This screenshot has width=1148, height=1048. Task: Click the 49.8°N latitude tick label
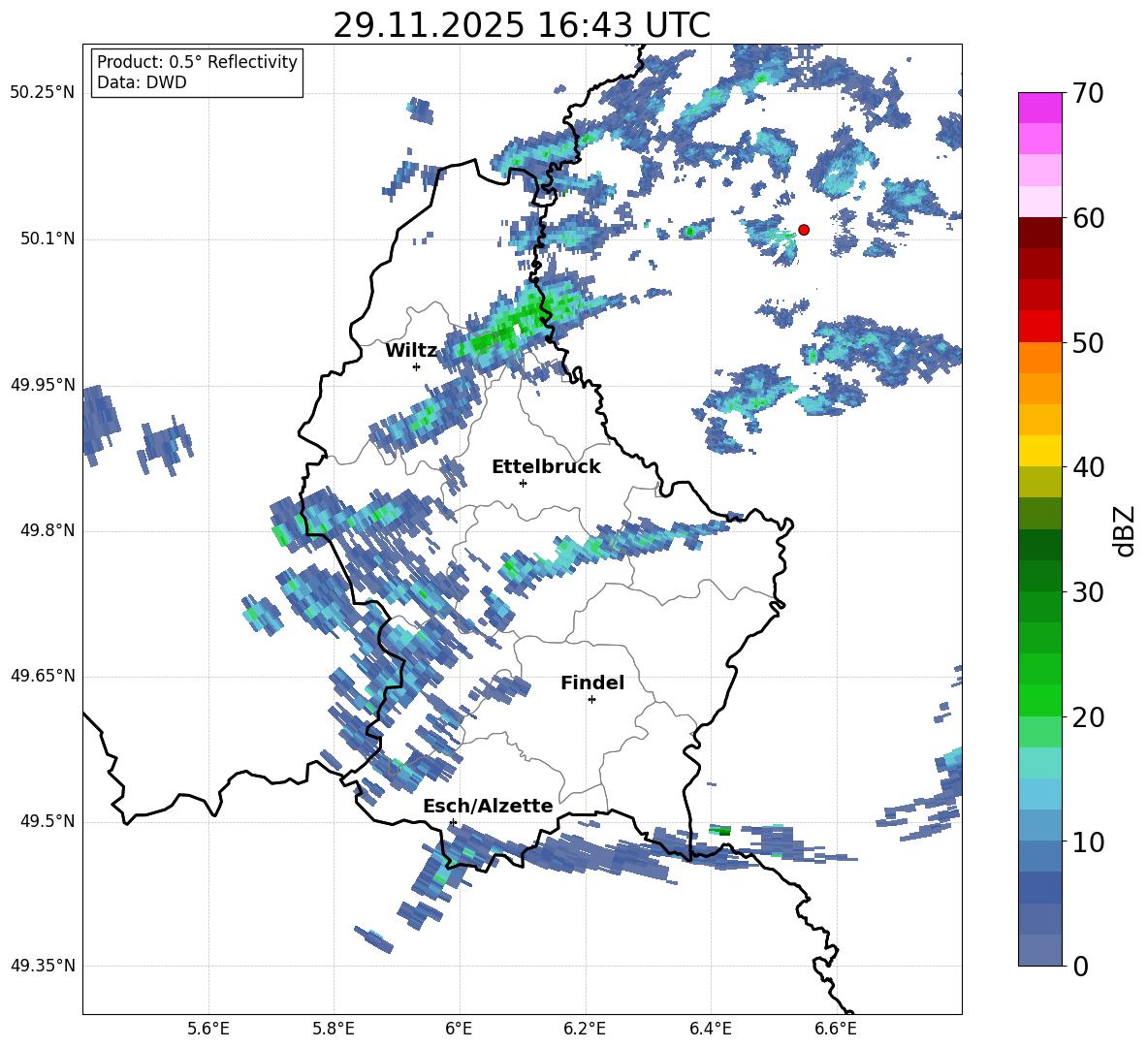tap(48, 530)
